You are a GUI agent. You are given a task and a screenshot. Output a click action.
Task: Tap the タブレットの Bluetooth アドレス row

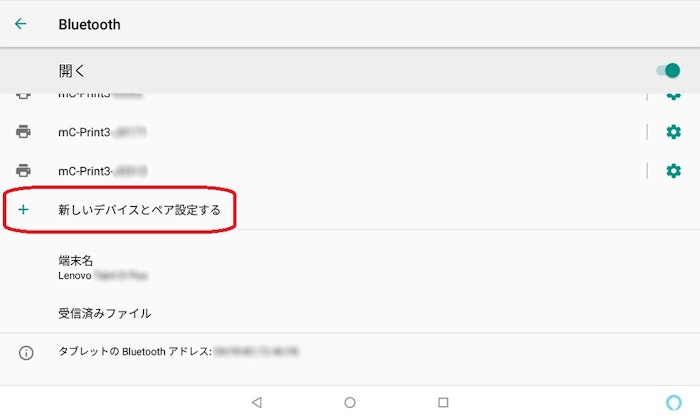tap(350, 352)
